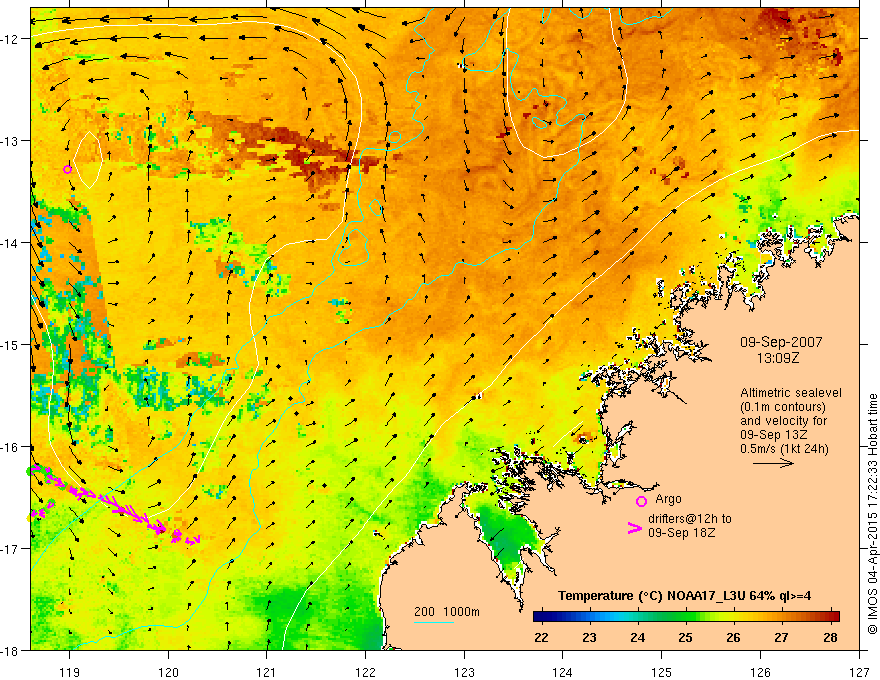This screenshot has height=680, width=880.
Task: Click the latitude axis label '-12'
Action: tap(10, 39)
